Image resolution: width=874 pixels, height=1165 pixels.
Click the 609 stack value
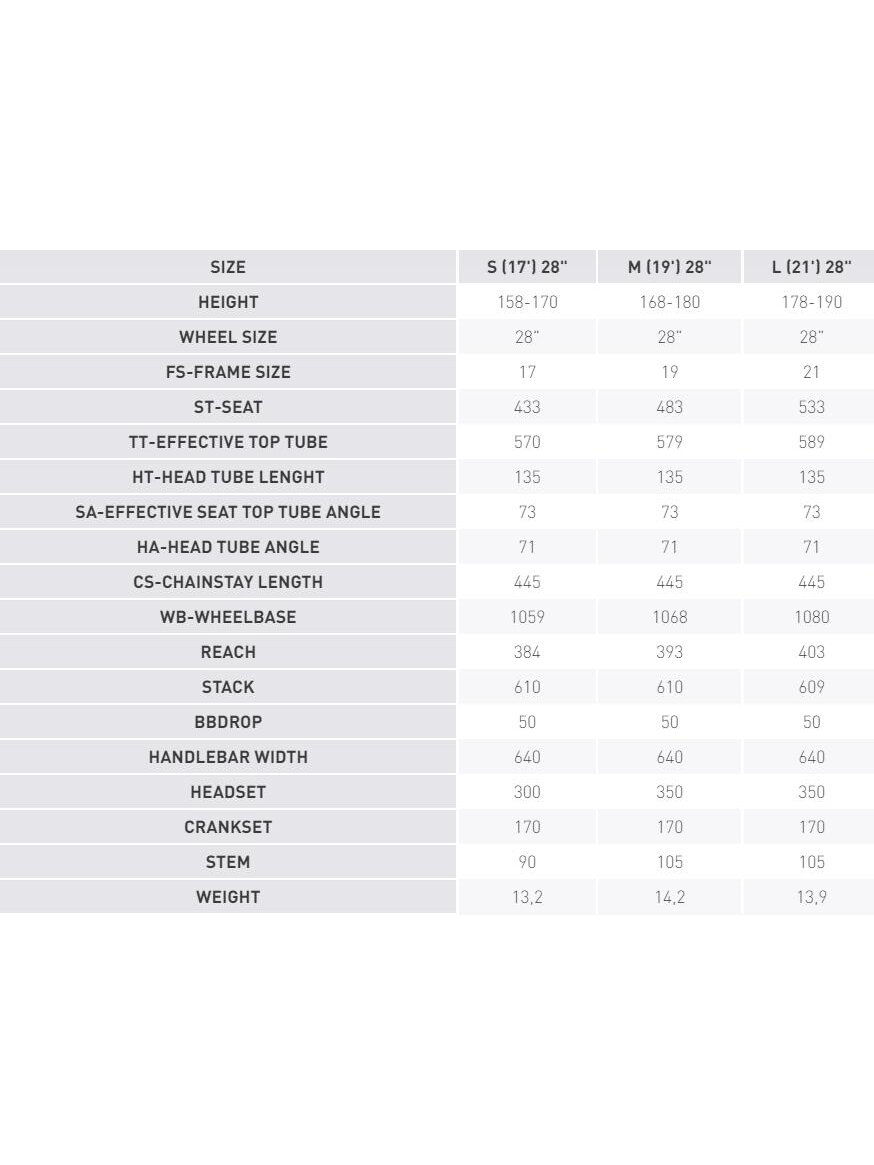pos(810,687)
